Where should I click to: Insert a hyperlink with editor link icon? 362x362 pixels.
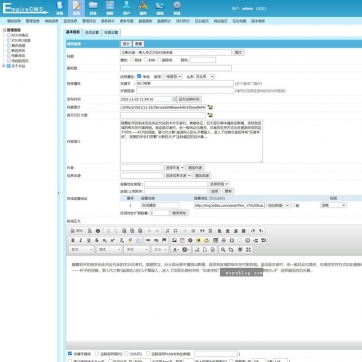pyautogui.click(x=148, y=240)
